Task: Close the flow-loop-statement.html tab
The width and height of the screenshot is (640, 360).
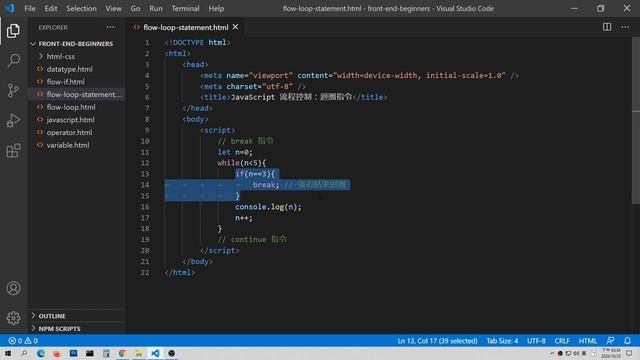Action: [x=236, y=27]
